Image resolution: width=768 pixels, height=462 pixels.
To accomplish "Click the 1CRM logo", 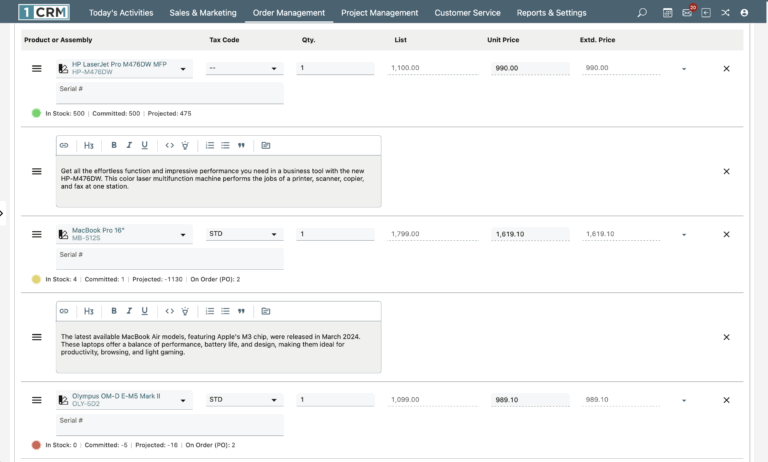I will pyautogui.click(x=44, y=12).
